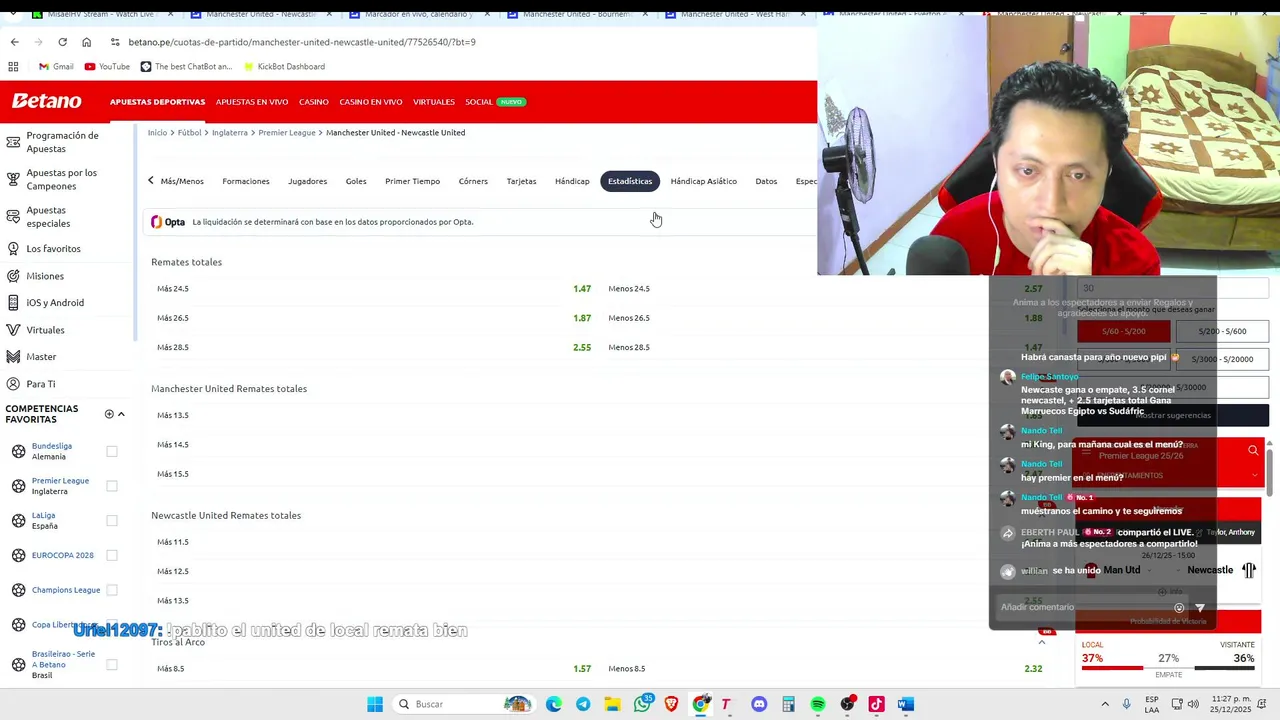This screenshot has width=1280, height=720.
Task: Switch to the Más/Menos market tab
Action: (x=182, y=181)
